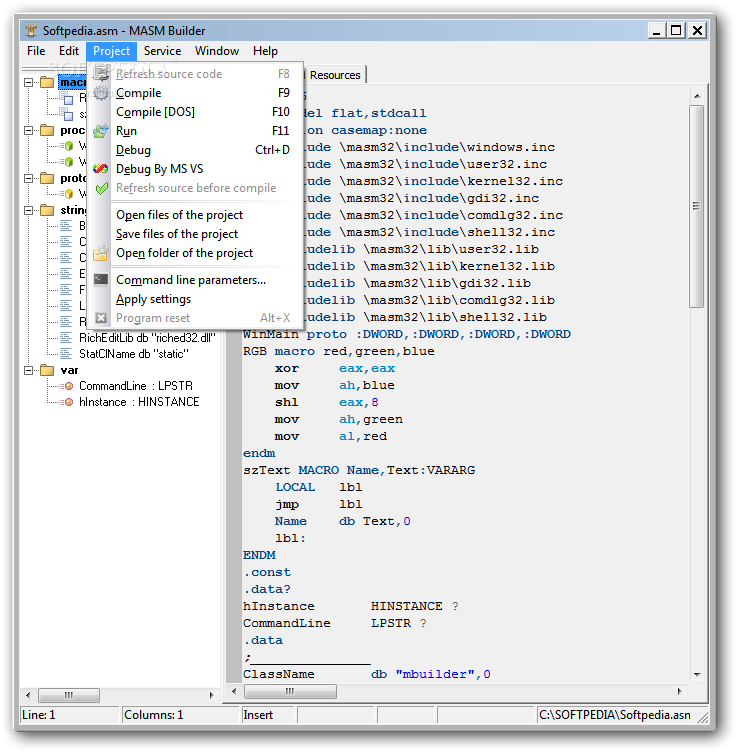Toggle Refresh source before compile checkmark
The image size is (737, 752).
(x=101, y=188)
